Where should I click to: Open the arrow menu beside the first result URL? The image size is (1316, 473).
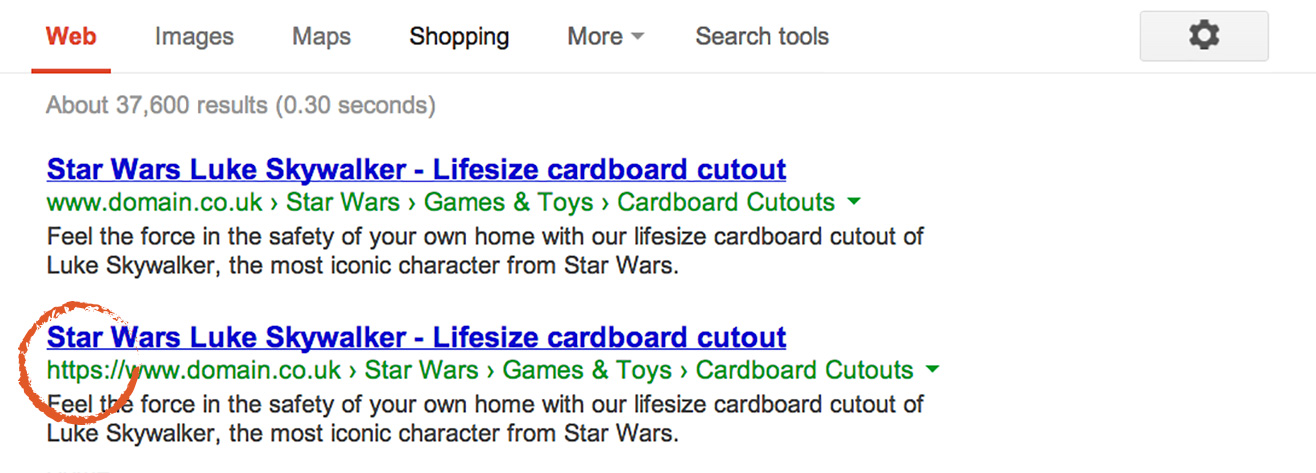(854, 202)
